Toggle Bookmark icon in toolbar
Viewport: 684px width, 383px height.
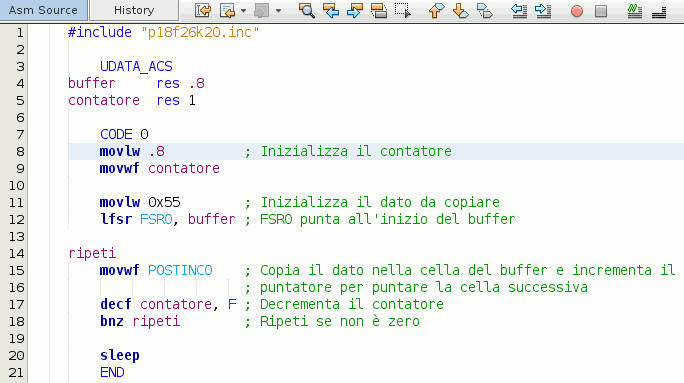tap(485, 10)
